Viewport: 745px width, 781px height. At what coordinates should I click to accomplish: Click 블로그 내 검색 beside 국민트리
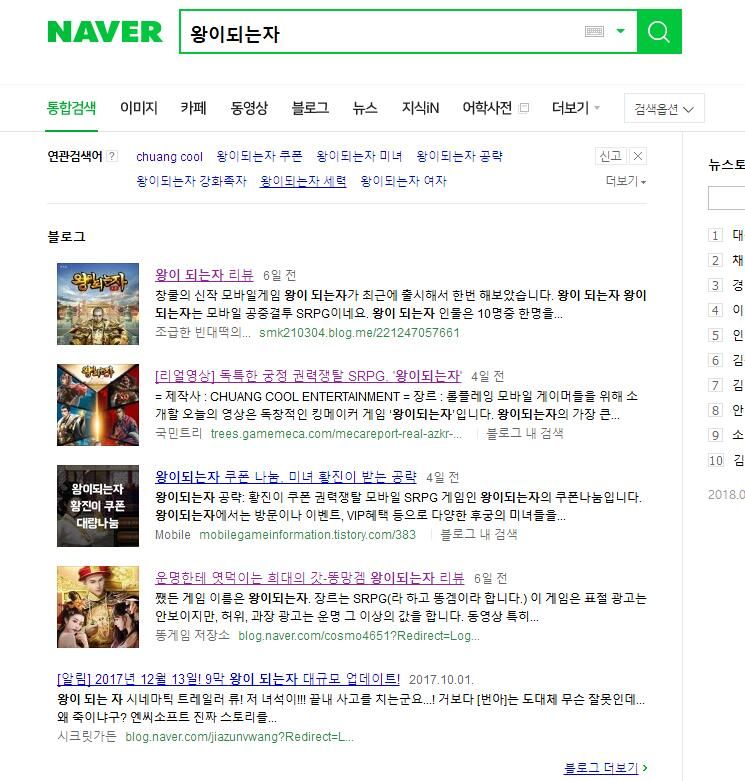[x=524, y=433]
